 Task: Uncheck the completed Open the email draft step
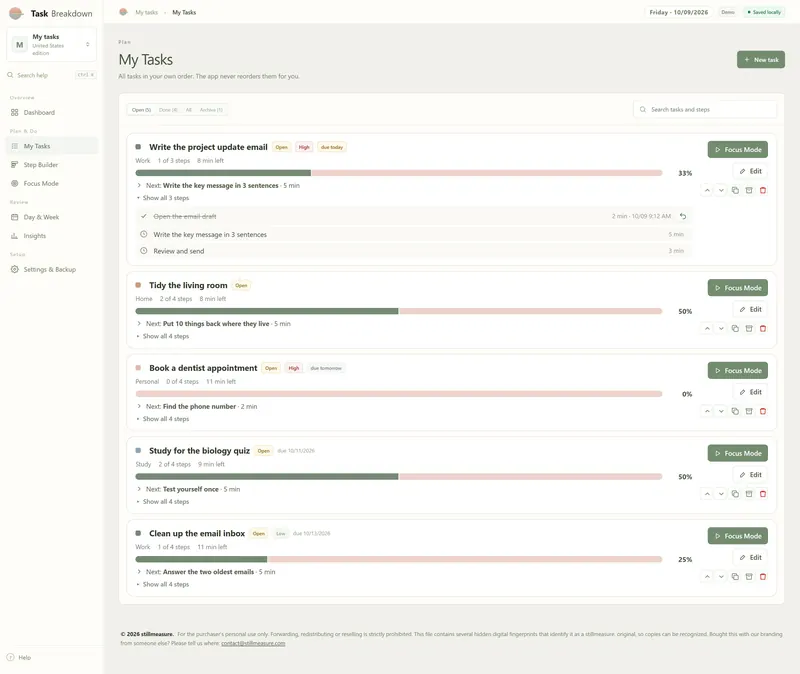[144, 216]
